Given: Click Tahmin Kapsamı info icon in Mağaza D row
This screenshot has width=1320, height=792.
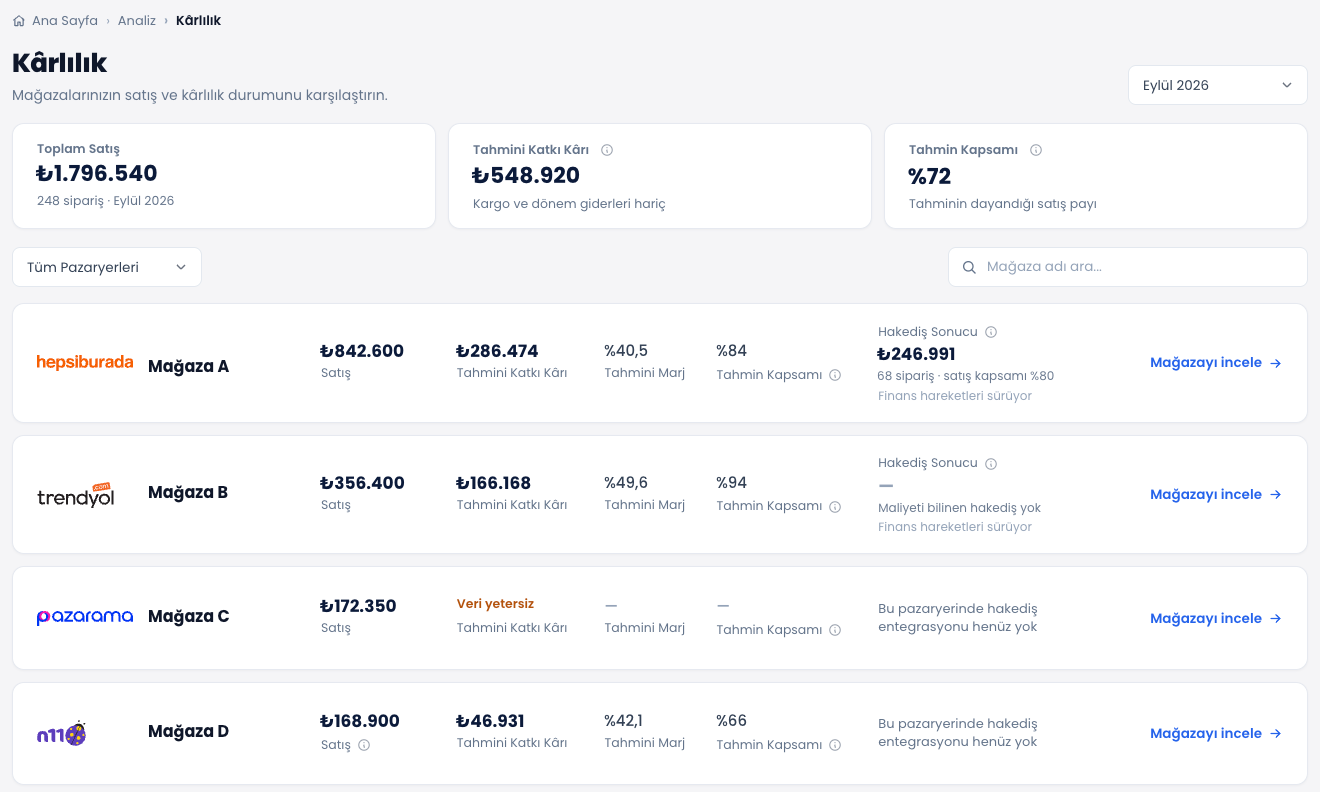Looking at the screenshot, I should (x=835, y=745).
